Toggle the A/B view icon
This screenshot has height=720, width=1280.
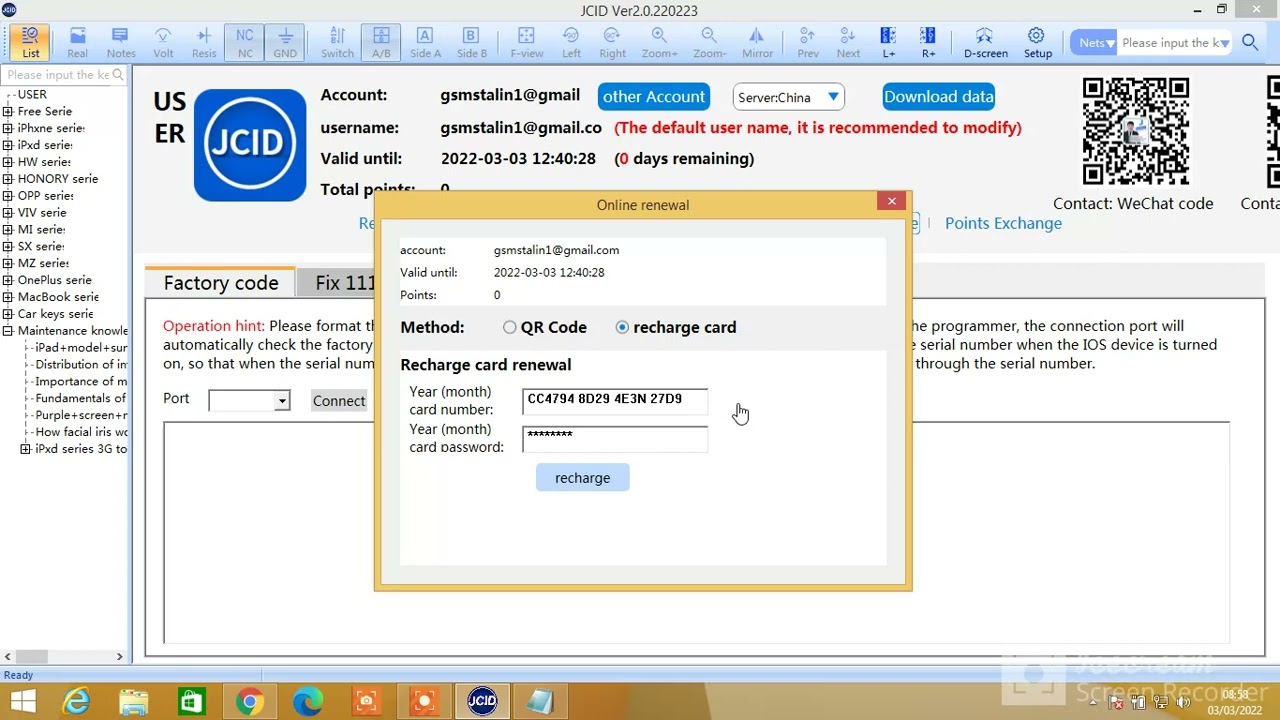point(381,43)
